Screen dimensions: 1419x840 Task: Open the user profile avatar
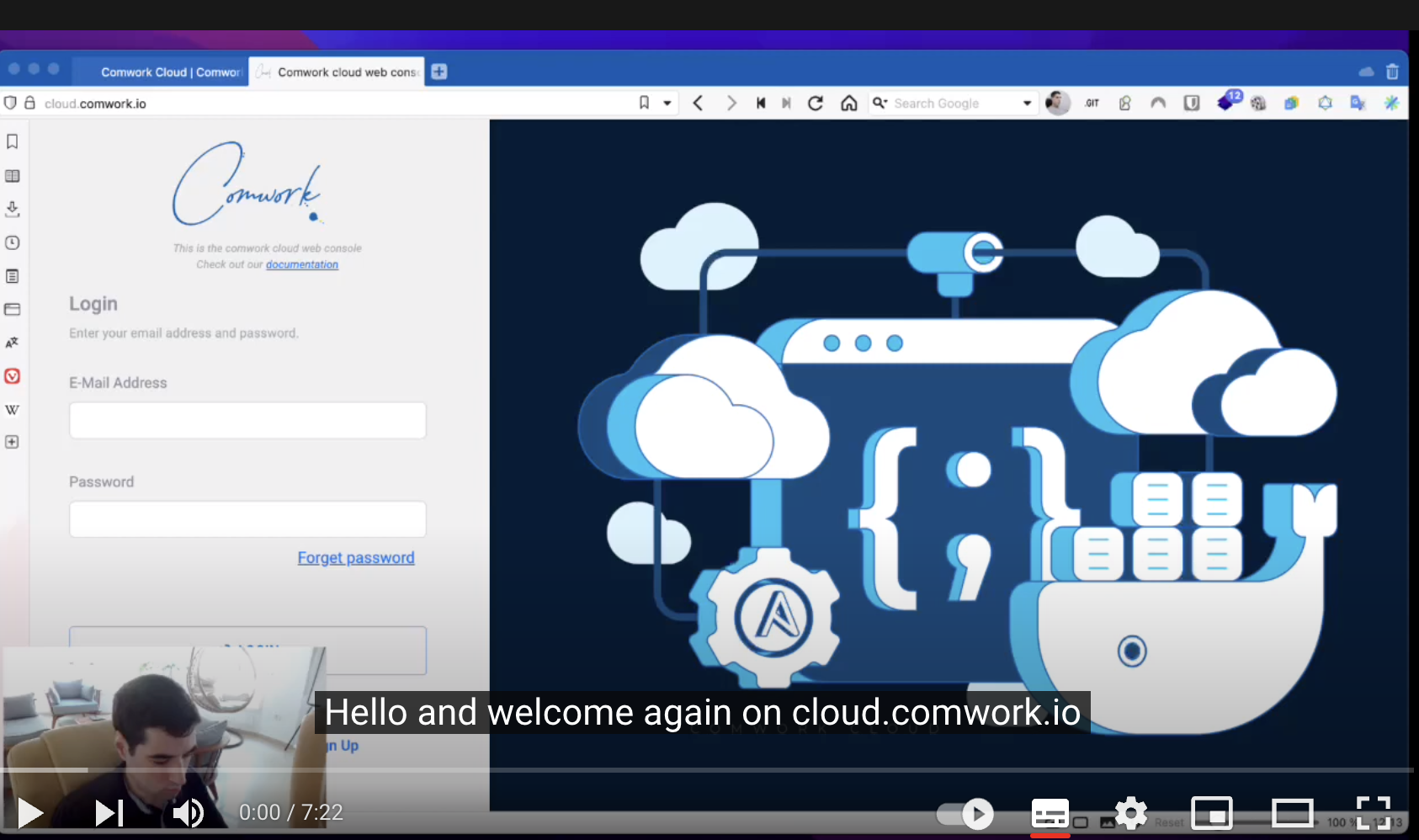pos(1058,103)
